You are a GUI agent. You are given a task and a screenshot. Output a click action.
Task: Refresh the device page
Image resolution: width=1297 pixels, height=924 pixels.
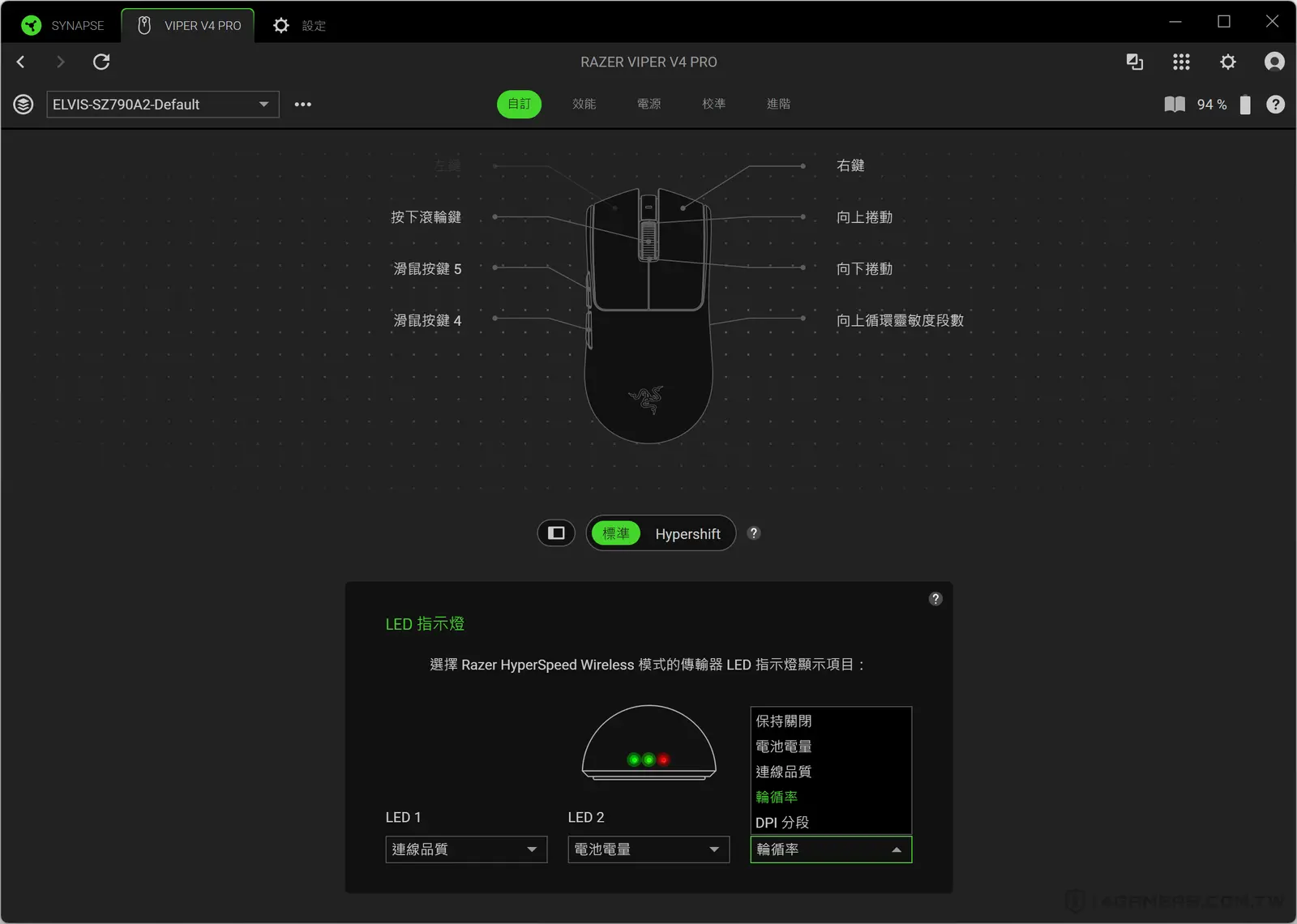click(x=101, y=62)
